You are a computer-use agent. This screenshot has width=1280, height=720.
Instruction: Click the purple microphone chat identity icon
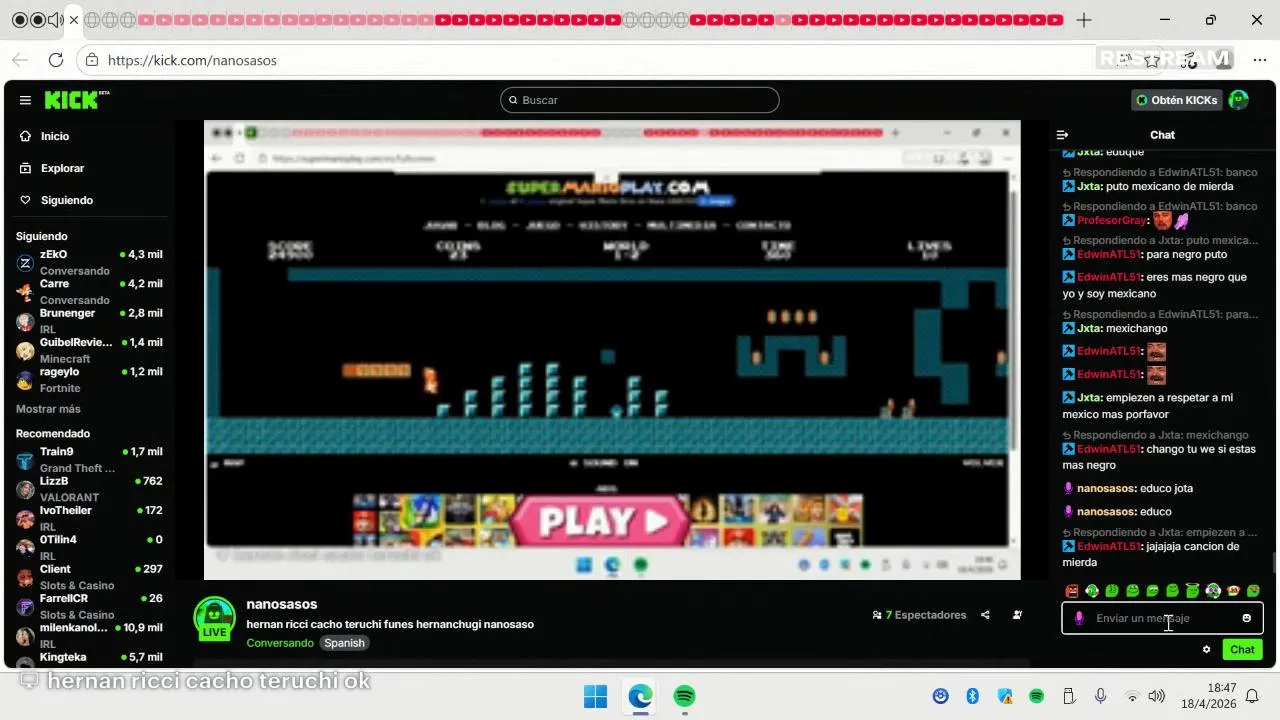pos(1079,618)
